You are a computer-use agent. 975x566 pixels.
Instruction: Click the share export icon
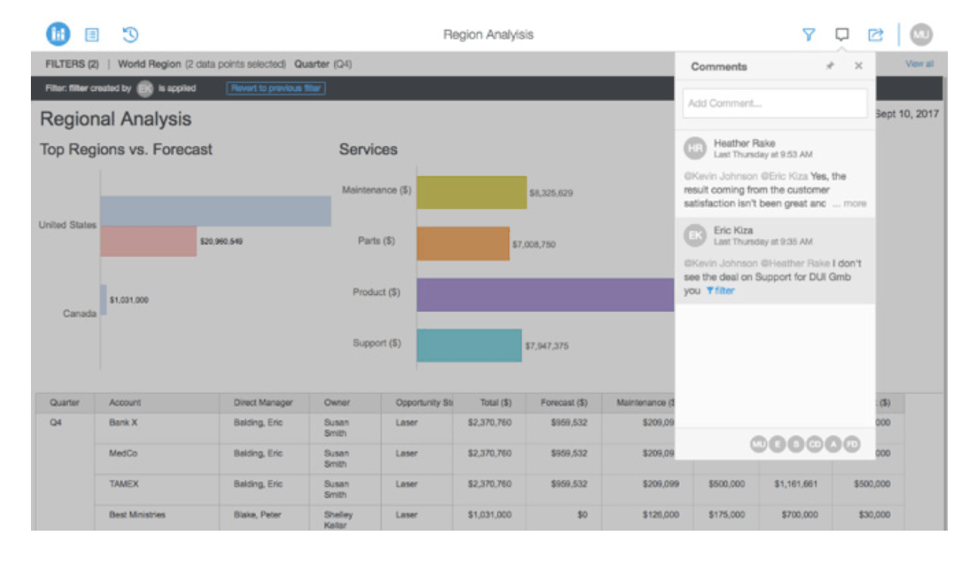click(x=875, y=35)
